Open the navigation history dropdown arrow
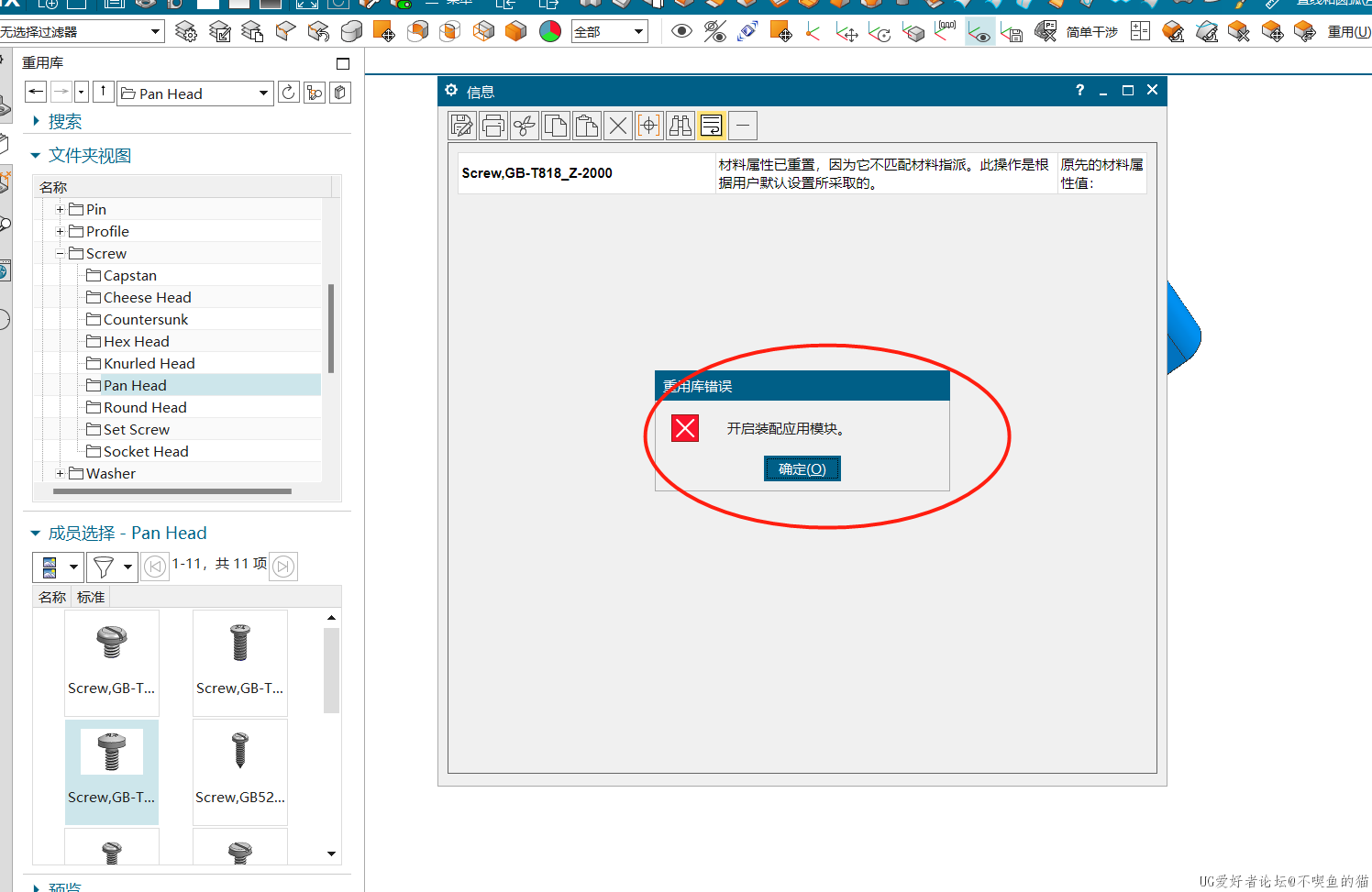The width and height of the screenshot is (1372, 892). coord(82,92)
